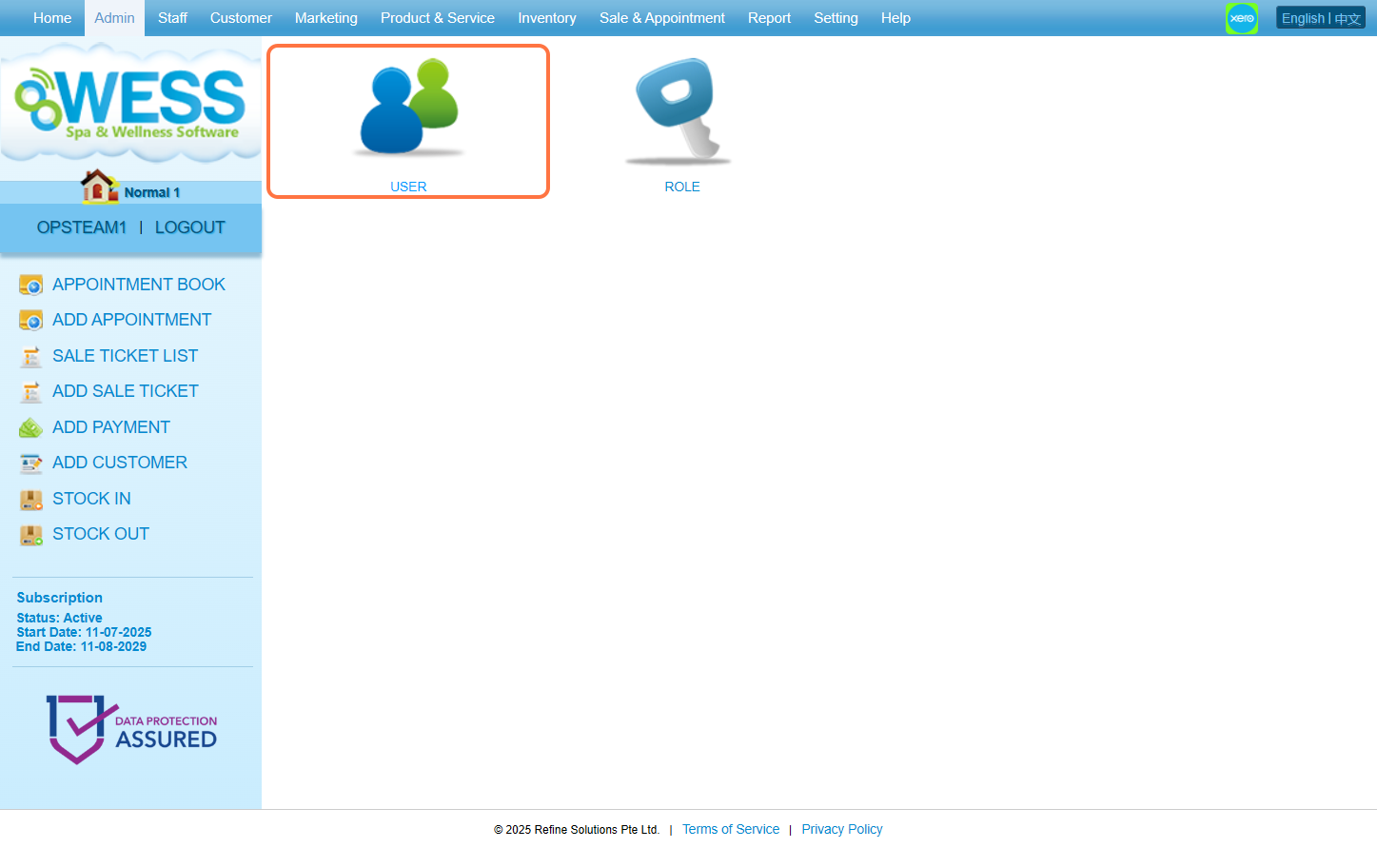Click the Xero integration icon
The width and height of the screenshot is (1377, 868).
1241,18
